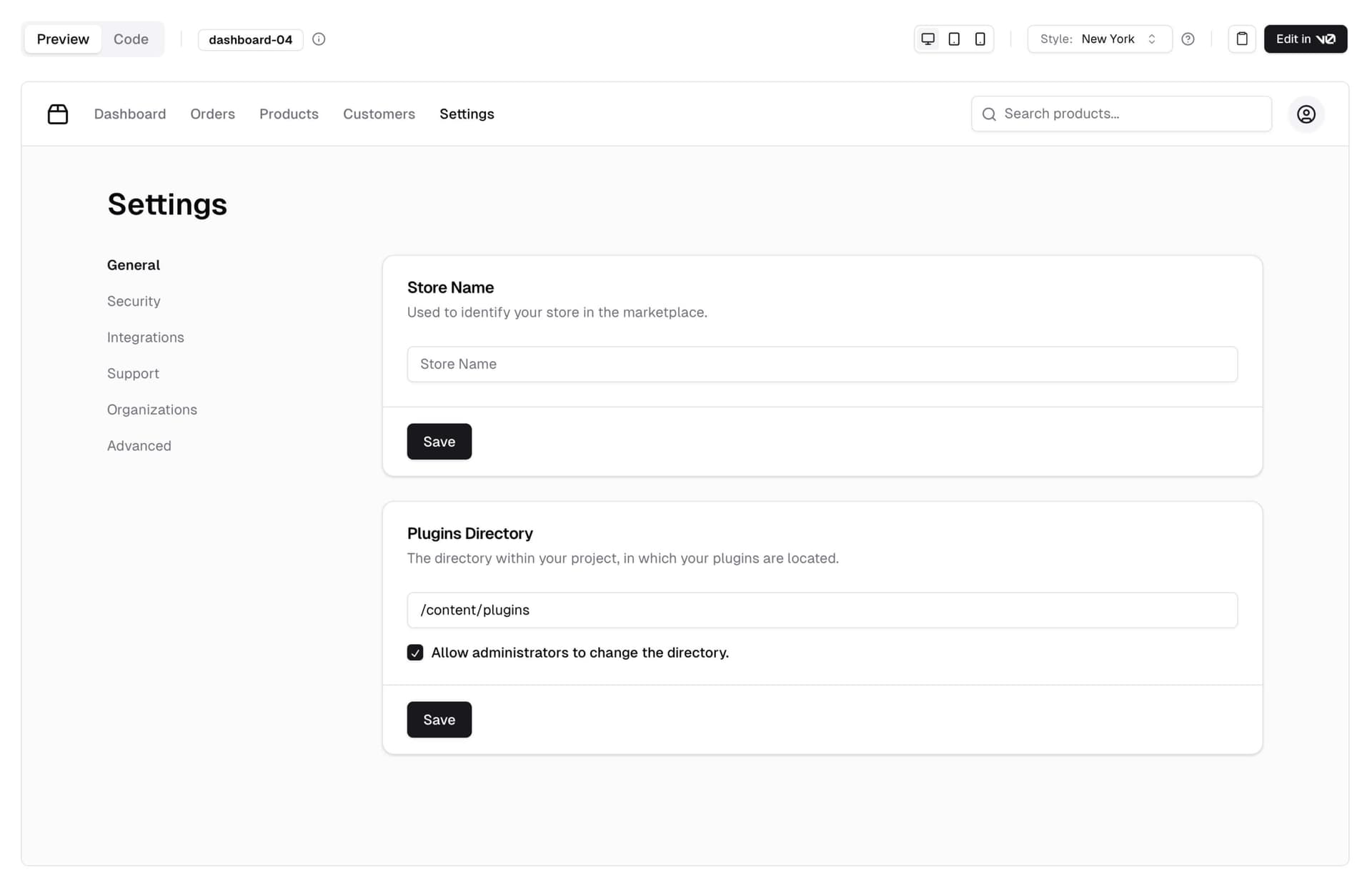Click the mobile view icon
Viewport: 1372px width, 887px height.
(978, 39)
